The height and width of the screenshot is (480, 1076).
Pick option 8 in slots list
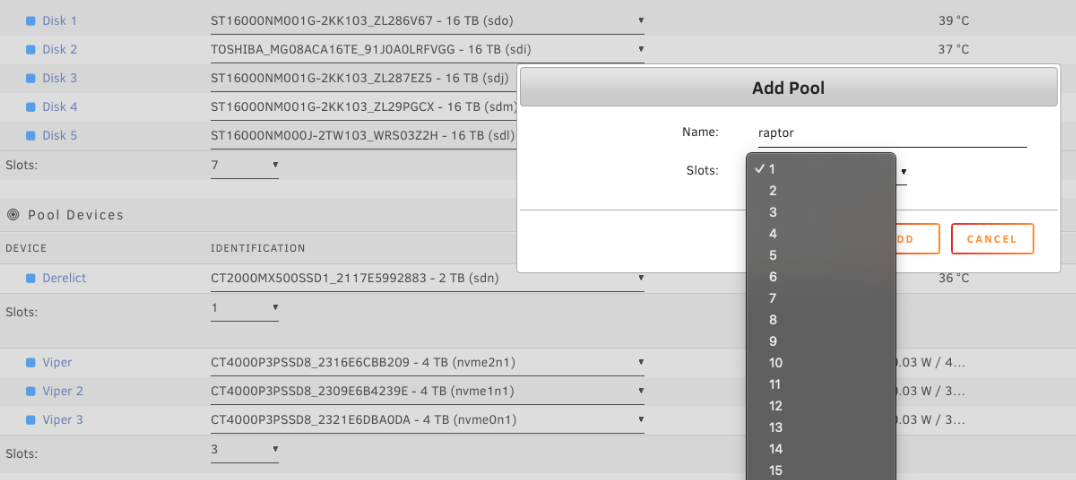(x=773, y=320)
